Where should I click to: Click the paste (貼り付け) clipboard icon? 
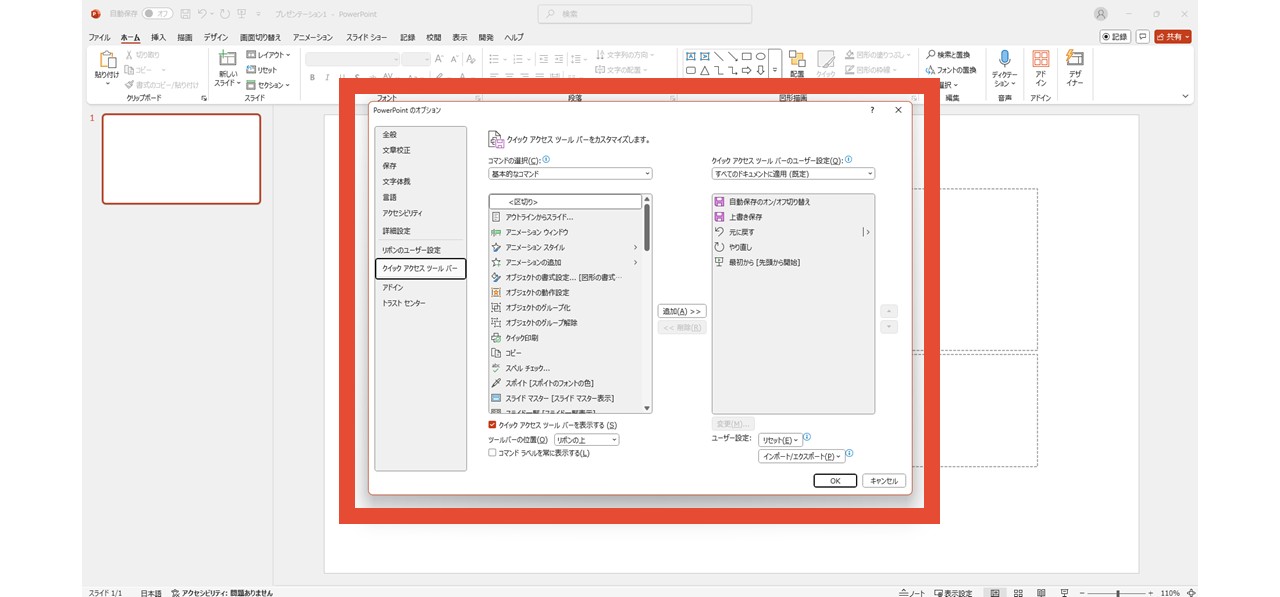coord(107,60)
